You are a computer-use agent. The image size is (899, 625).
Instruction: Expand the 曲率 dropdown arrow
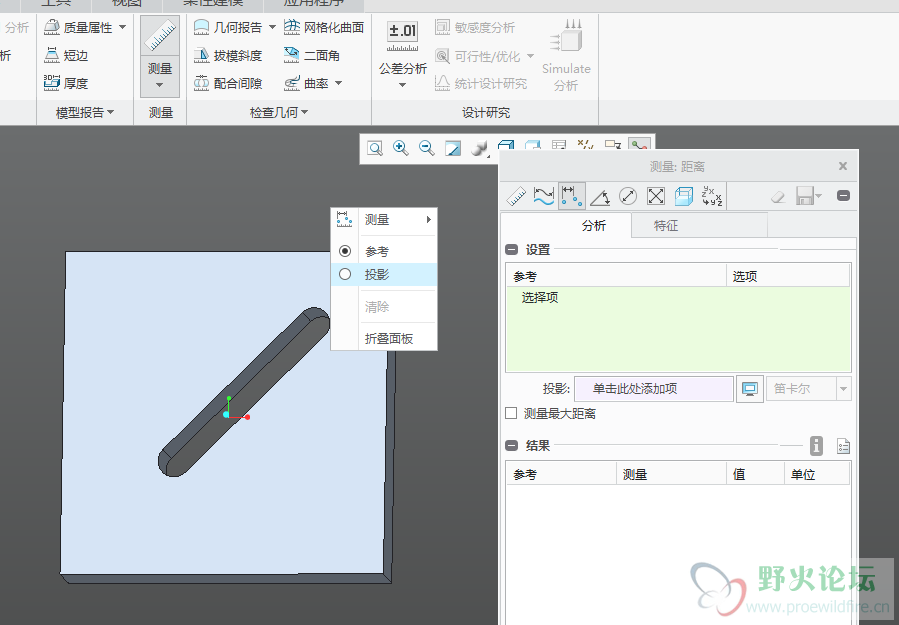click(x=338, y=83)
